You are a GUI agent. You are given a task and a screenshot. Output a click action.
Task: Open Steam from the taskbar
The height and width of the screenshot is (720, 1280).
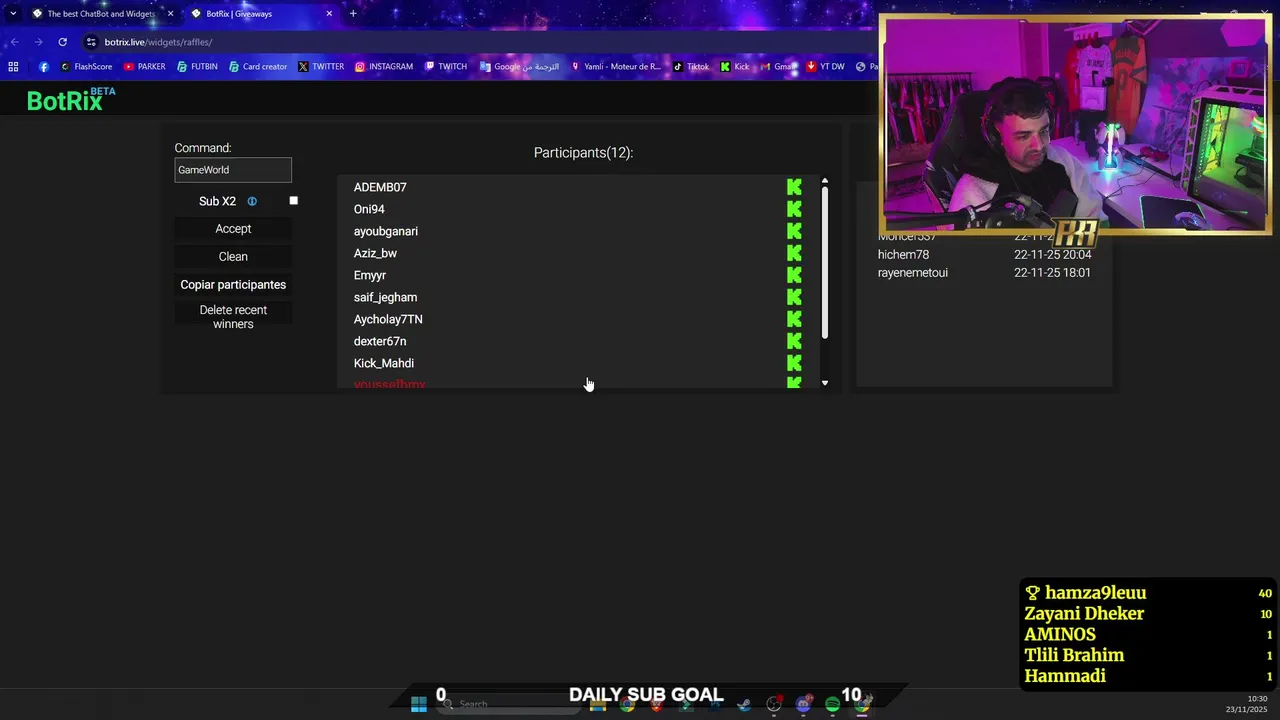pyautogui.click(x=744, y=704)
